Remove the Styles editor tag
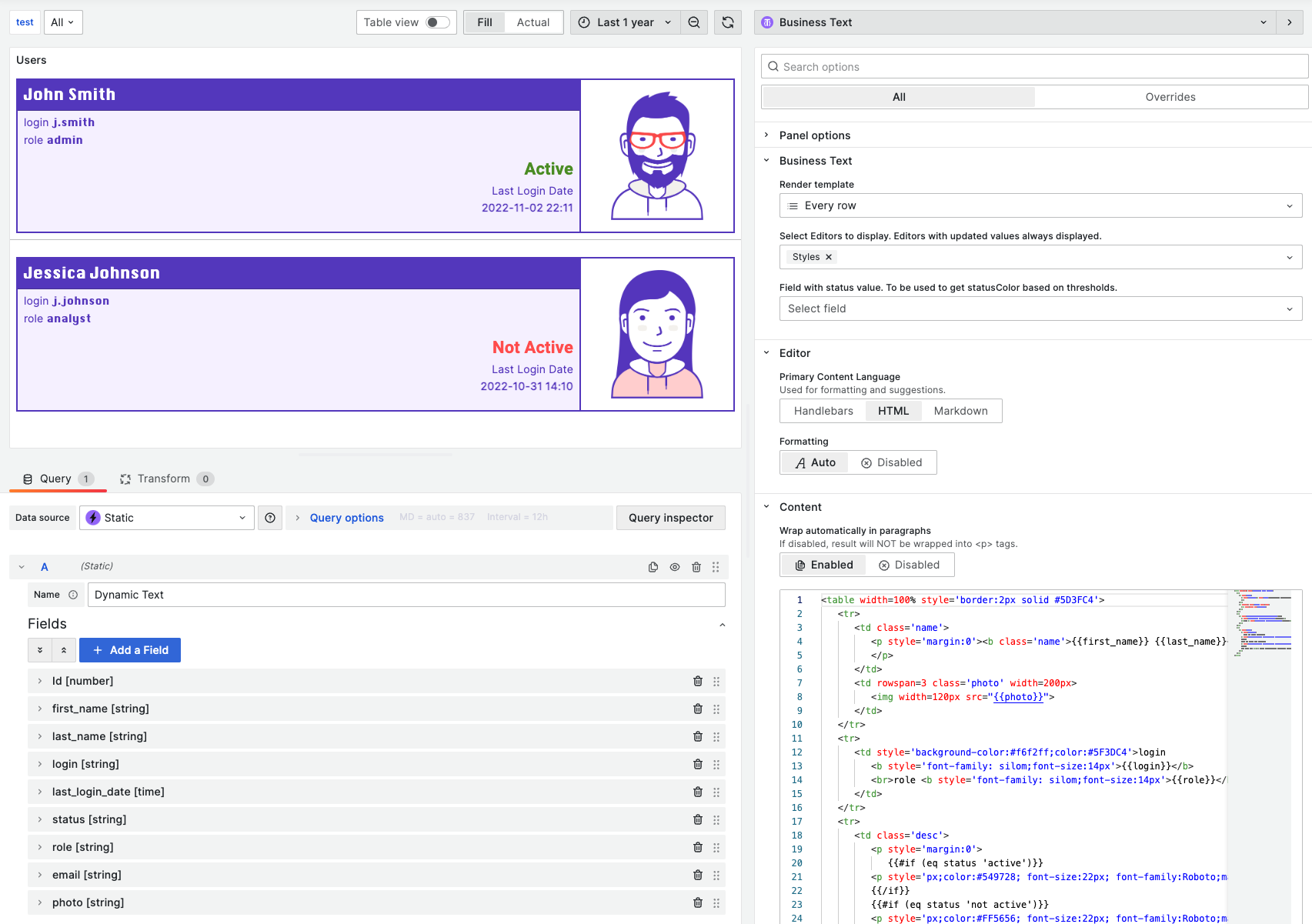 point(829,257)
